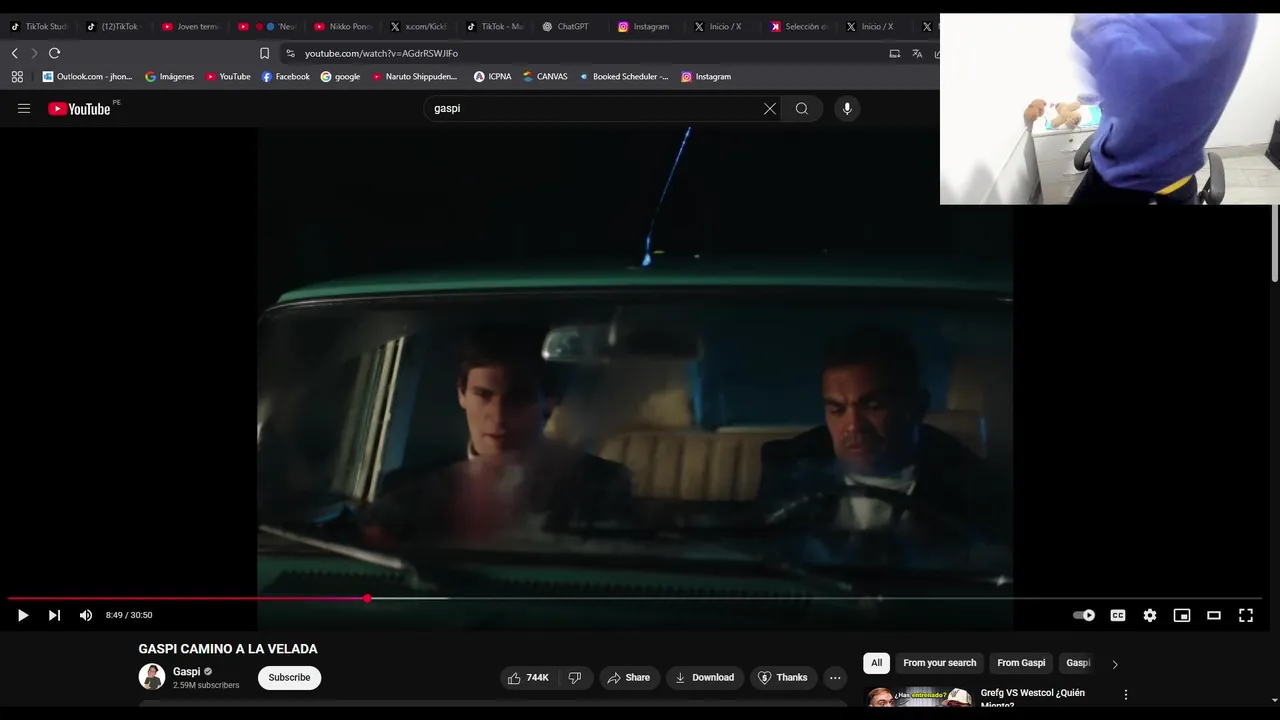Screen dimensions: 1280x720
Task: Translate this page icon
Action: click(917, 53)
